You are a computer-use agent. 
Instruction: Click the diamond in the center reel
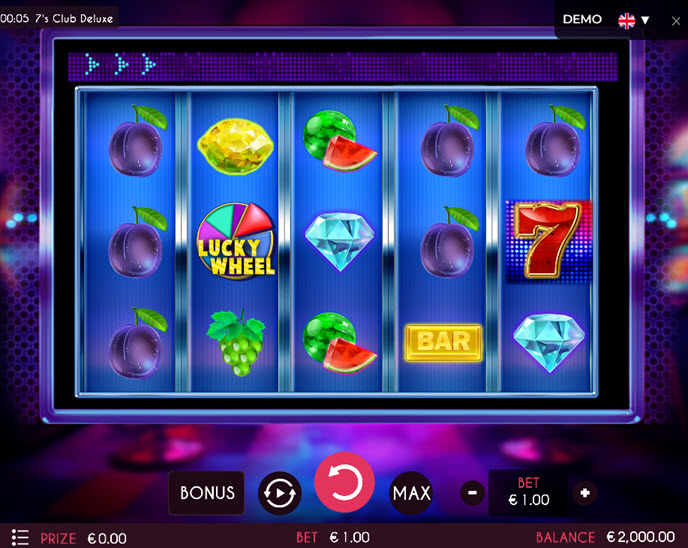(340, 241)
